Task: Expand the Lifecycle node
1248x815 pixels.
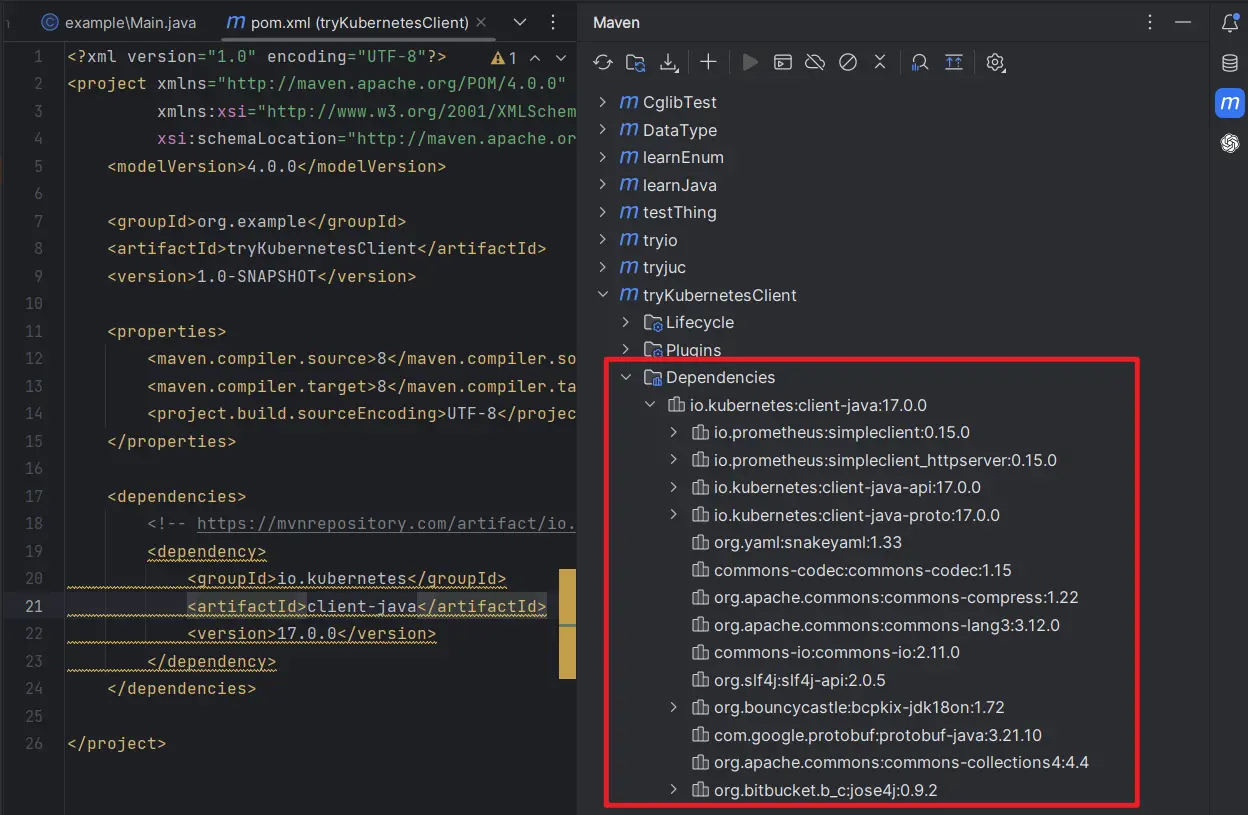Action: (x=626, y=322)
